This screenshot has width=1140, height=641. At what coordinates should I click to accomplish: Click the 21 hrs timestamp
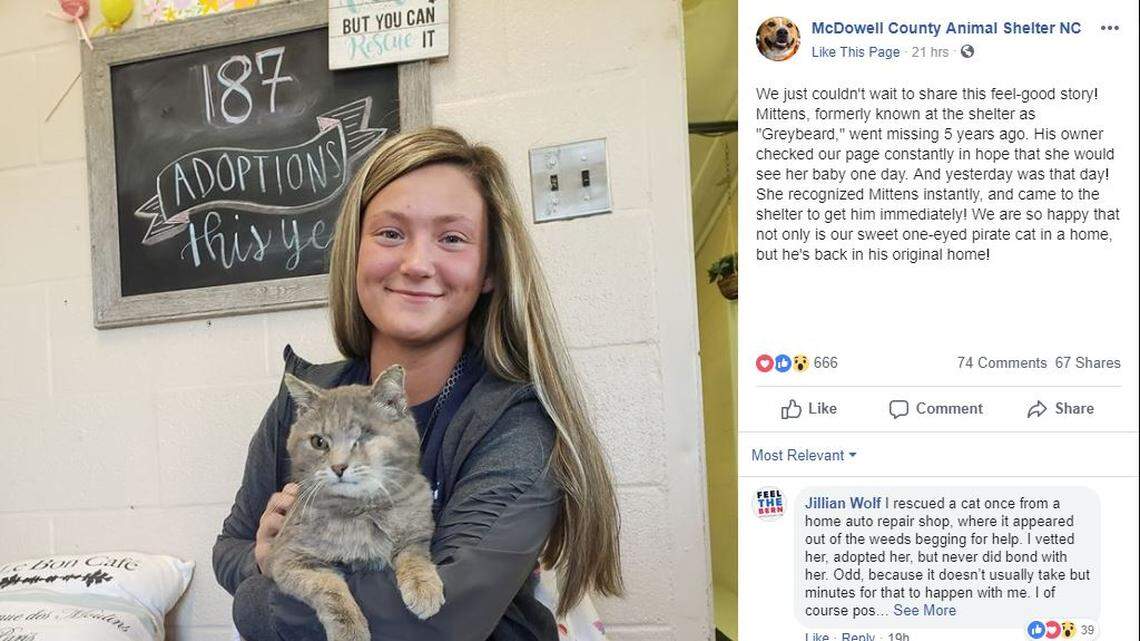pyautogui.click(x=930, y=52)
